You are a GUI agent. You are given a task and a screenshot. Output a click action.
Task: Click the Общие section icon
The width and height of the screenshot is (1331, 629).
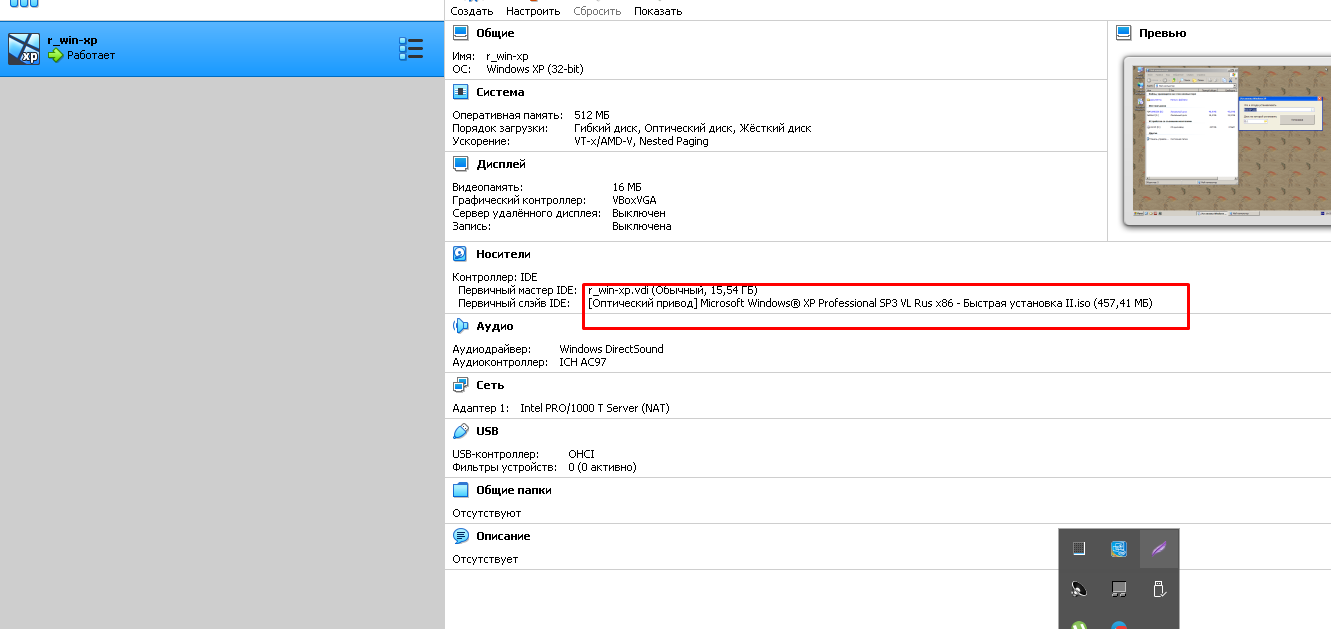[x=460, y=33]
